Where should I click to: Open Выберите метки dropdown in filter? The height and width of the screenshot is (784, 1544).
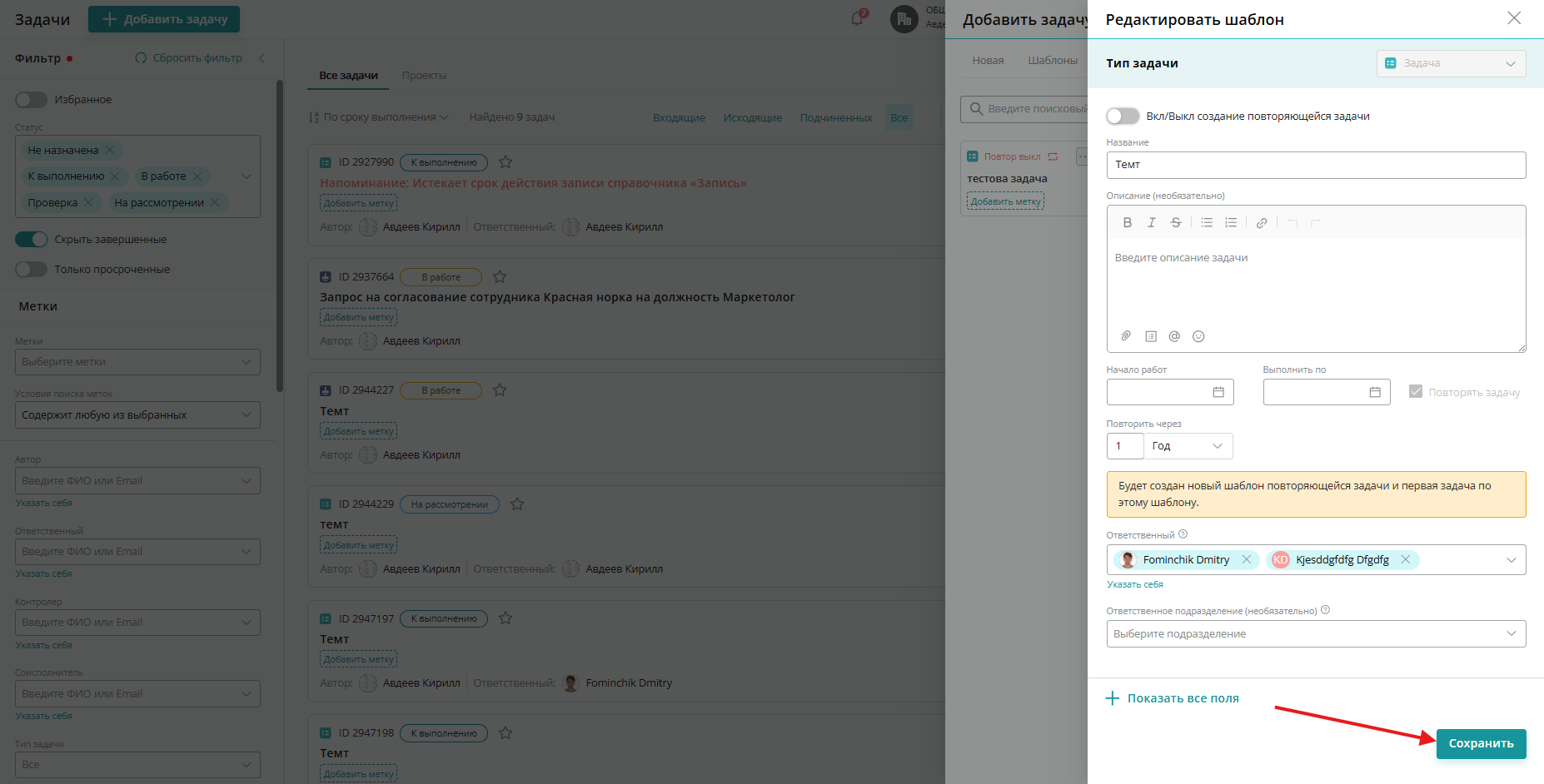point(137,362)
